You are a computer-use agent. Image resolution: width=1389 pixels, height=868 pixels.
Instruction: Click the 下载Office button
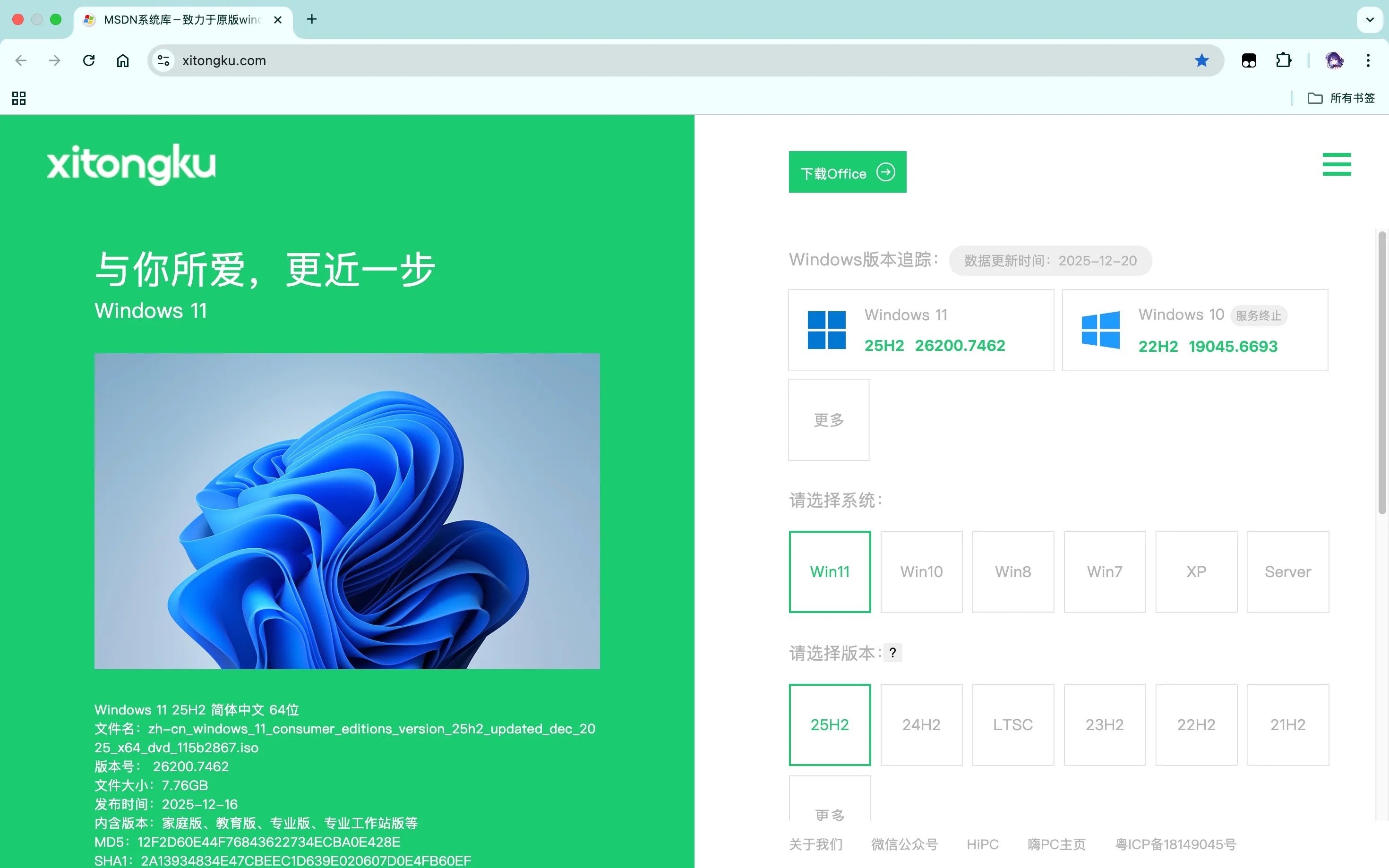[847, 171]
